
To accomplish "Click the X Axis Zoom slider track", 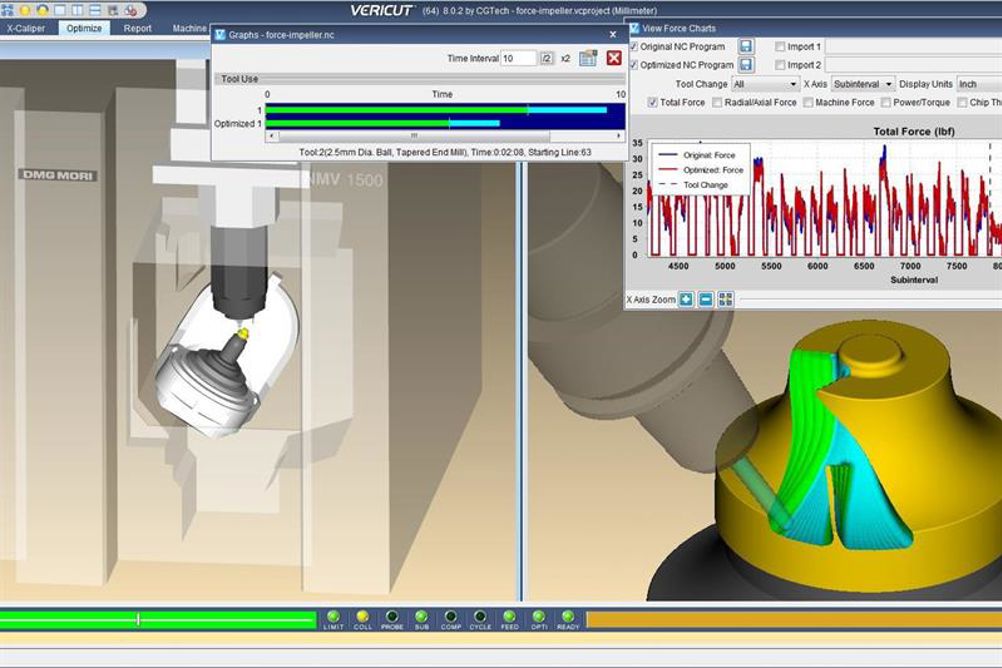I will point(869,299).
